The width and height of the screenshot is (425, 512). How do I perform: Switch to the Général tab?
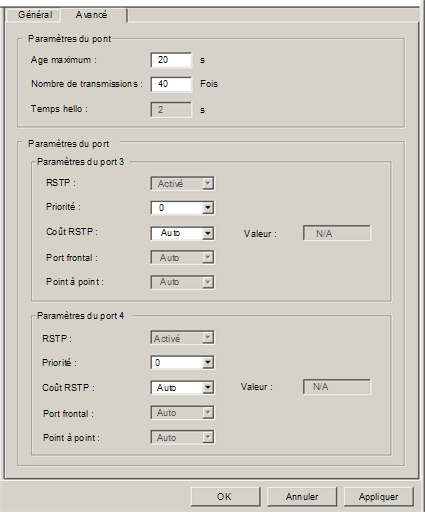coord(34,15)
